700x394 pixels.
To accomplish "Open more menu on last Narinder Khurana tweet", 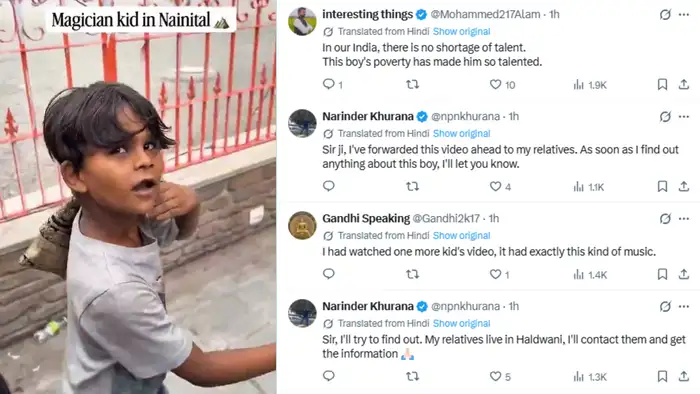I will (683, 307).
